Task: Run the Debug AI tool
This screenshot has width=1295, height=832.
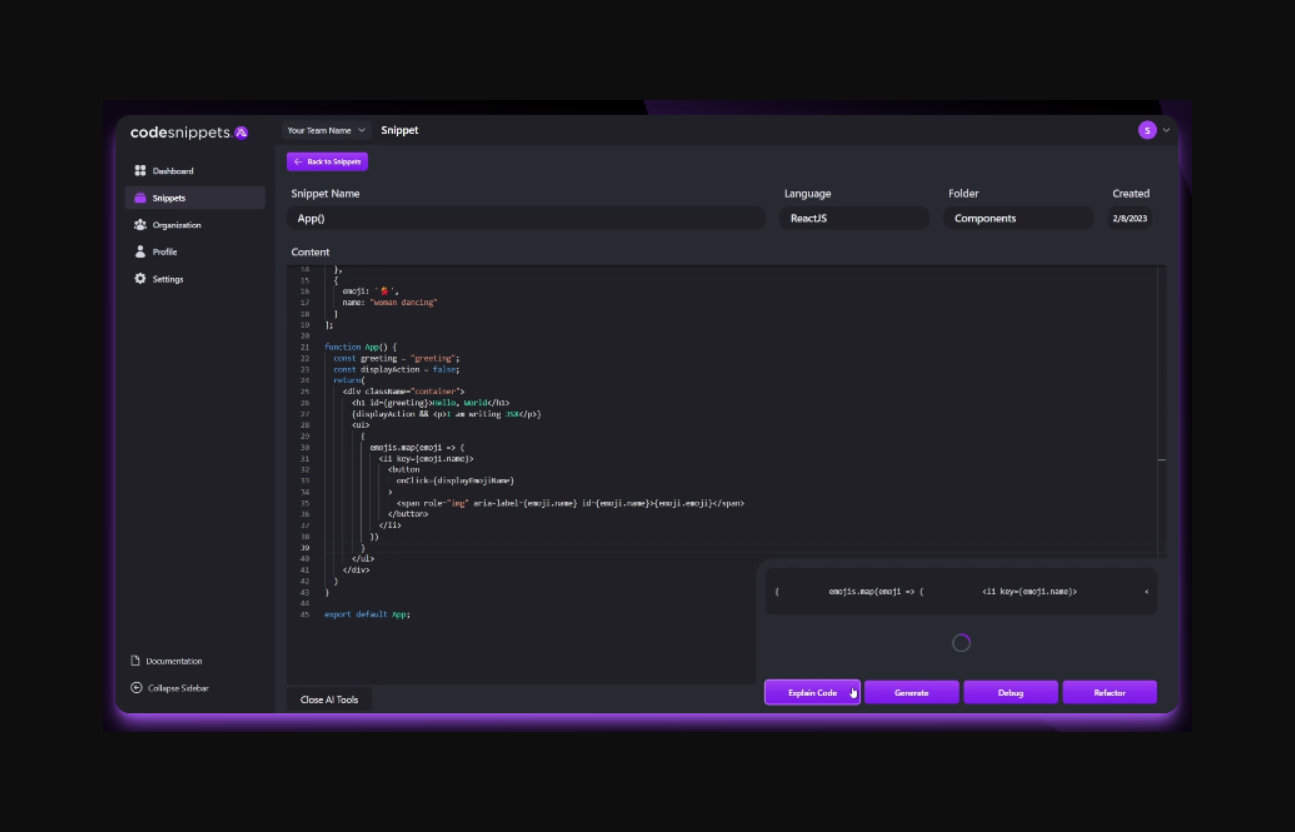Action: click(x=1010, y=692)
